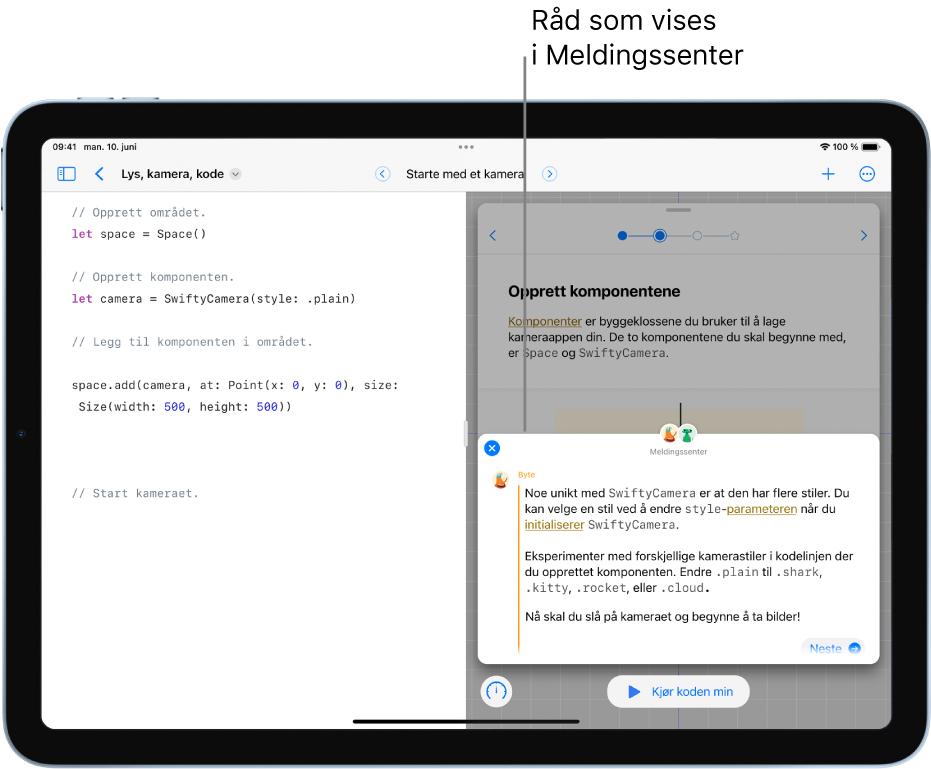Open the run speed gauge button
The height and width of the screenshot is (769, 931).
tap(496, 692)
